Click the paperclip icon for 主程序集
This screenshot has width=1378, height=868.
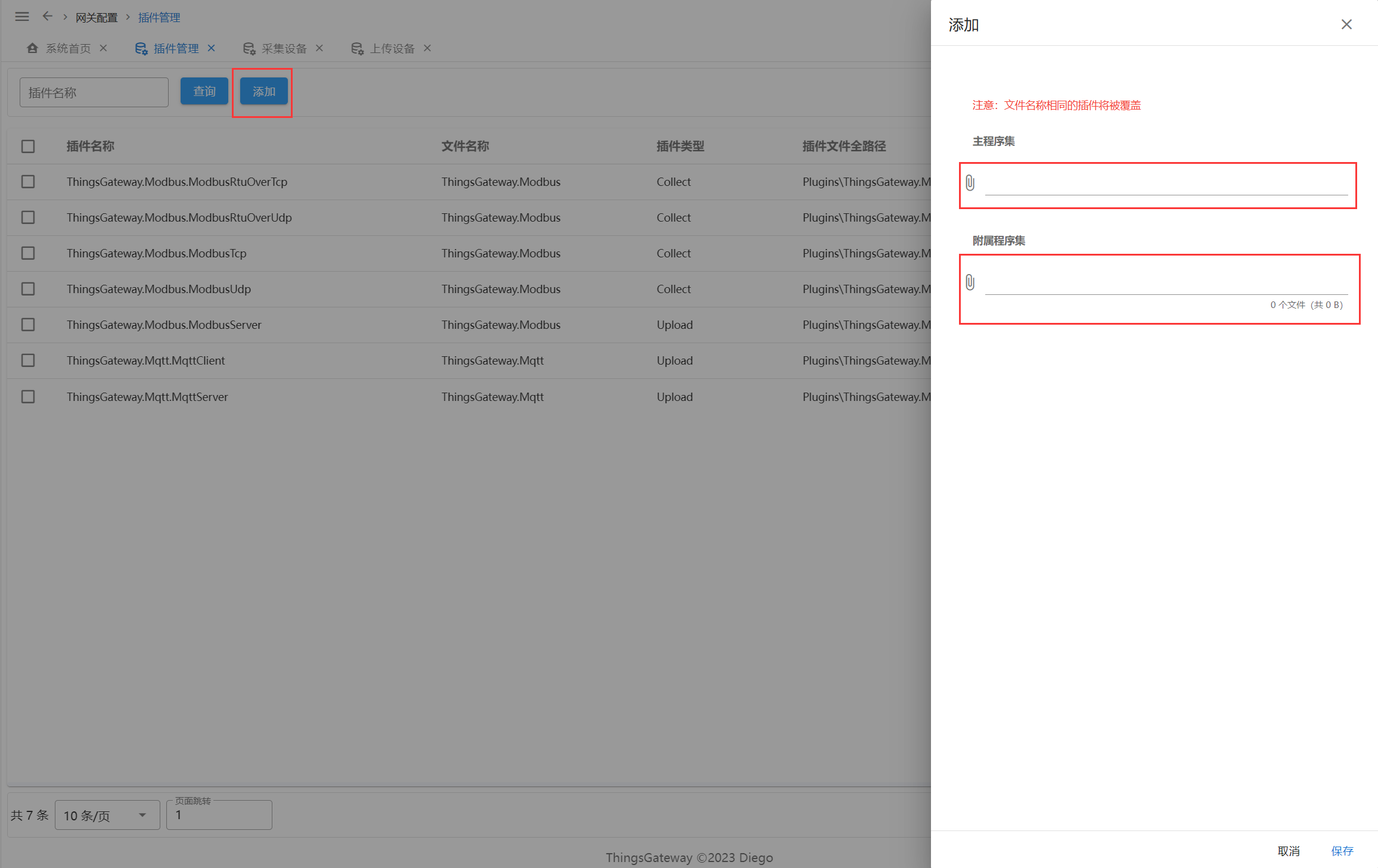click(x=970, y=183)
